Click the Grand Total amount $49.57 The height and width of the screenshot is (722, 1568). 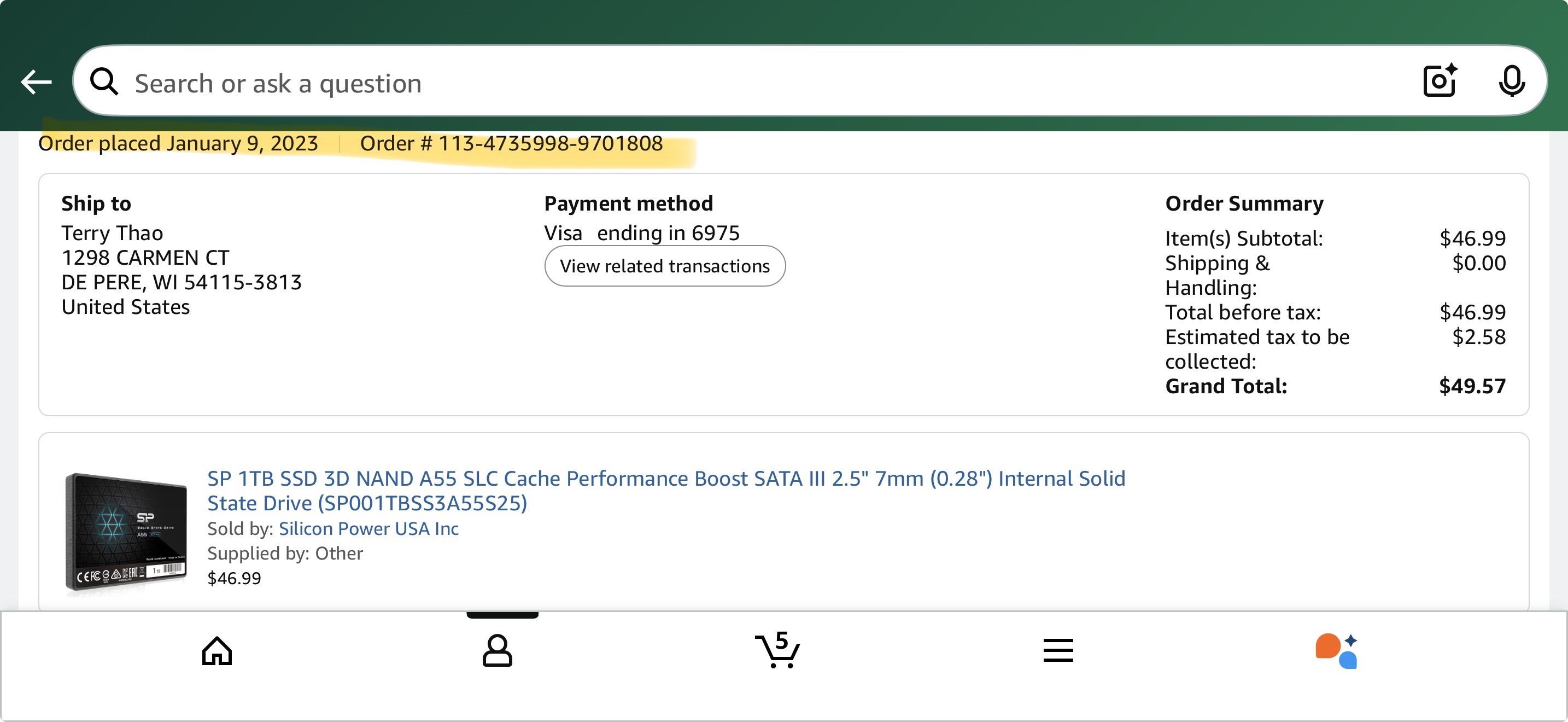tap(1472, 386)
